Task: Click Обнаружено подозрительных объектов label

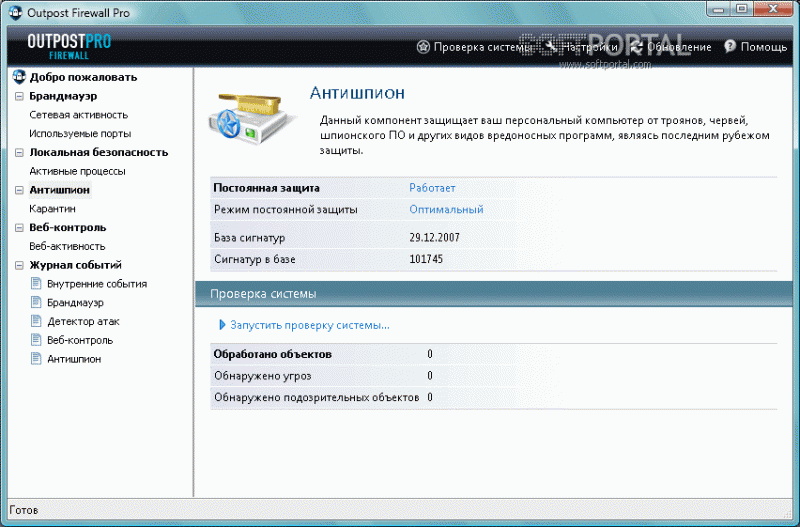Action: (316, 397)
